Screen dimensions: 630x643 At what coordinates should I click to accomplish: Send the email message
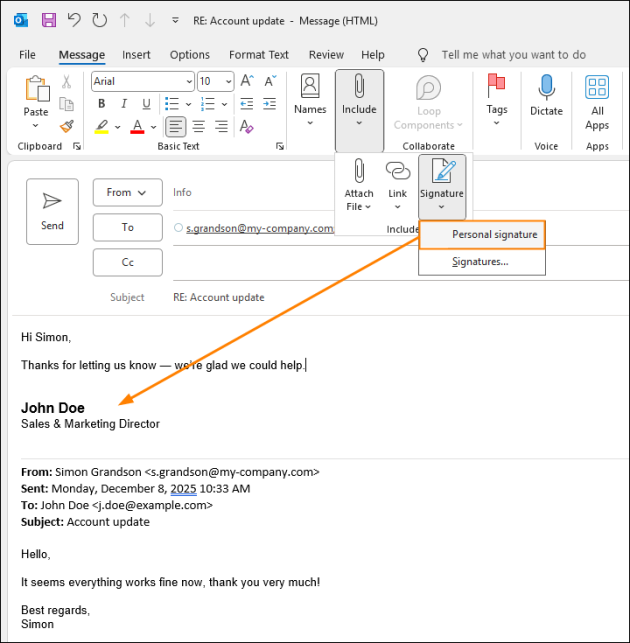[52, 212]
